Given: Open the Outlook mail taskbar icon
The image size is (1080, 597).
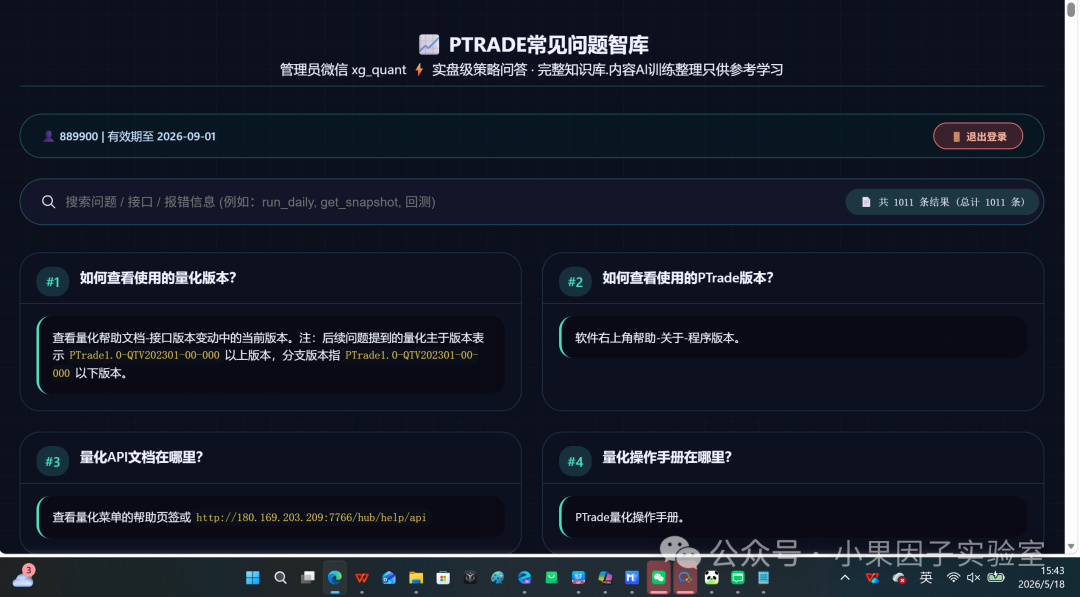Looking at the screenshot, I should pos(388,578).
